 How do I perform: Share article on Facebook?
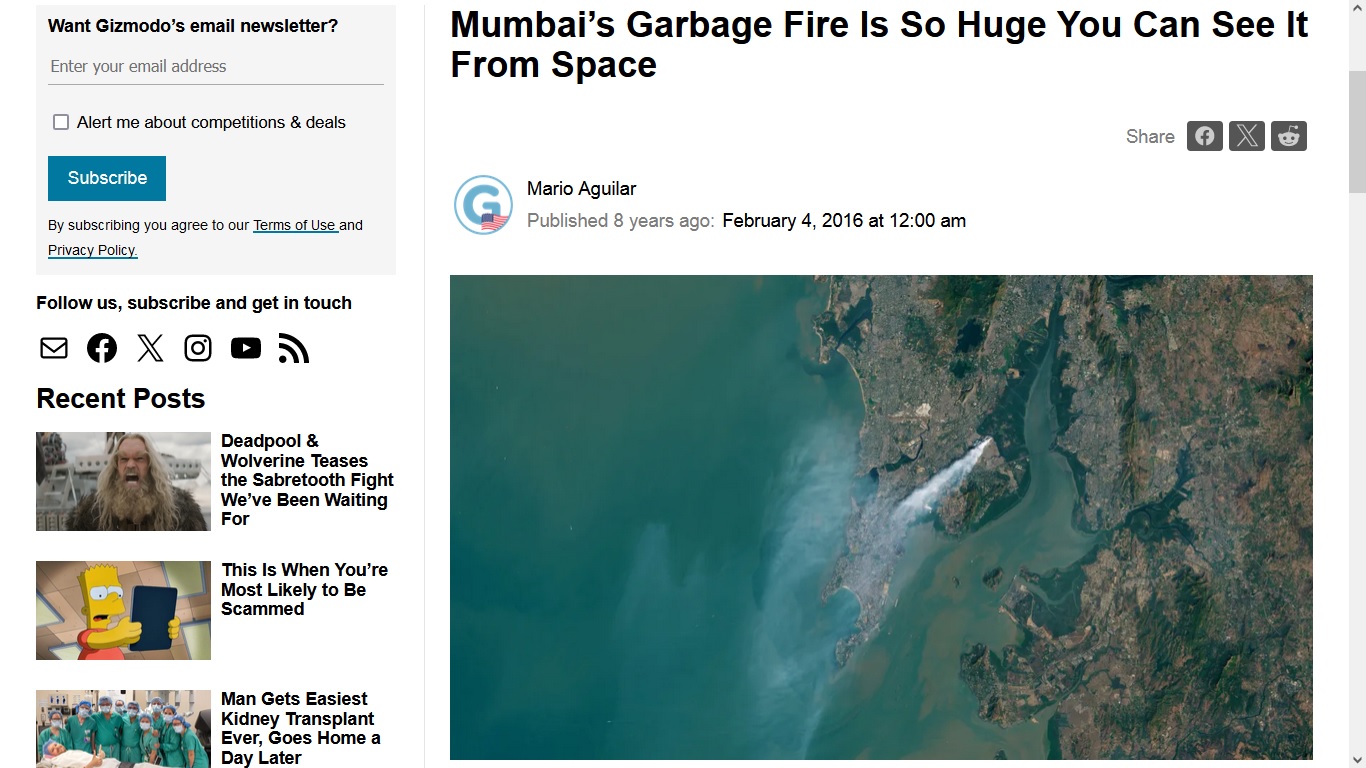(1204, 136)
